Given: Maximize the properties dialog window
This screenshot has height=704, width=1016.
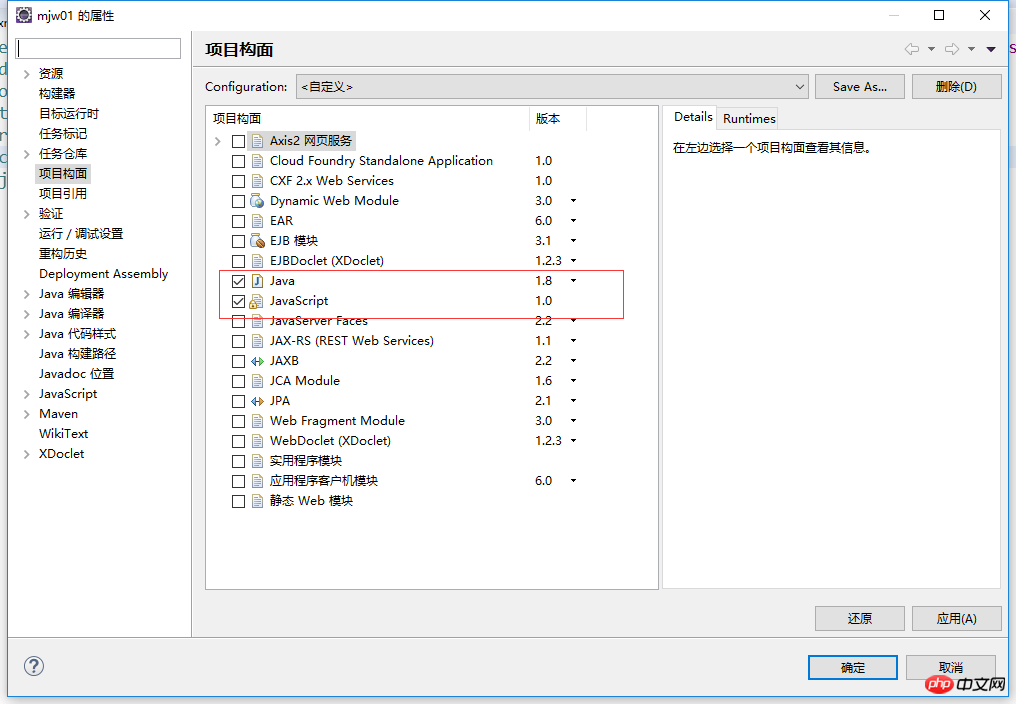Looking at the screenshot, I should [939, 15].
